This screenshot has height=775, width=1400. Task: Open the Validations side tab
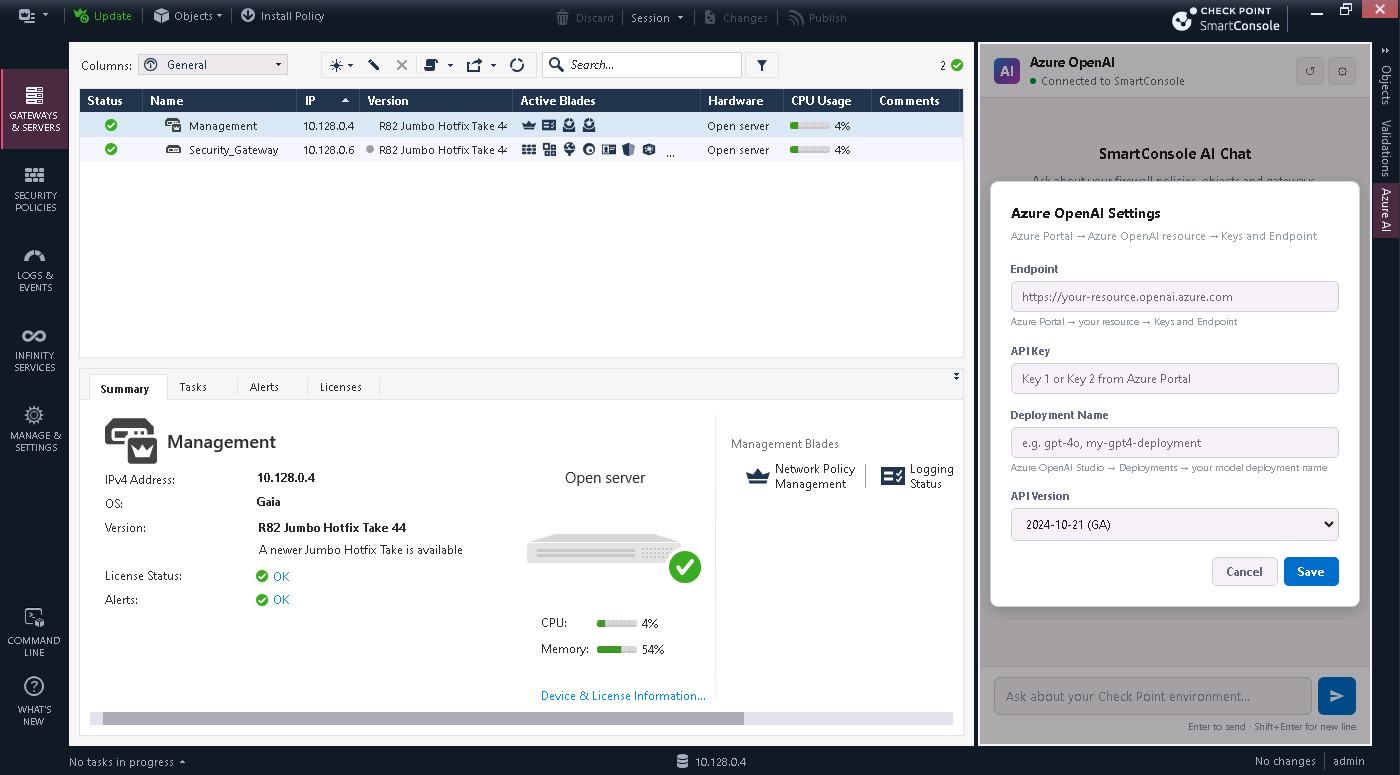1386,148
